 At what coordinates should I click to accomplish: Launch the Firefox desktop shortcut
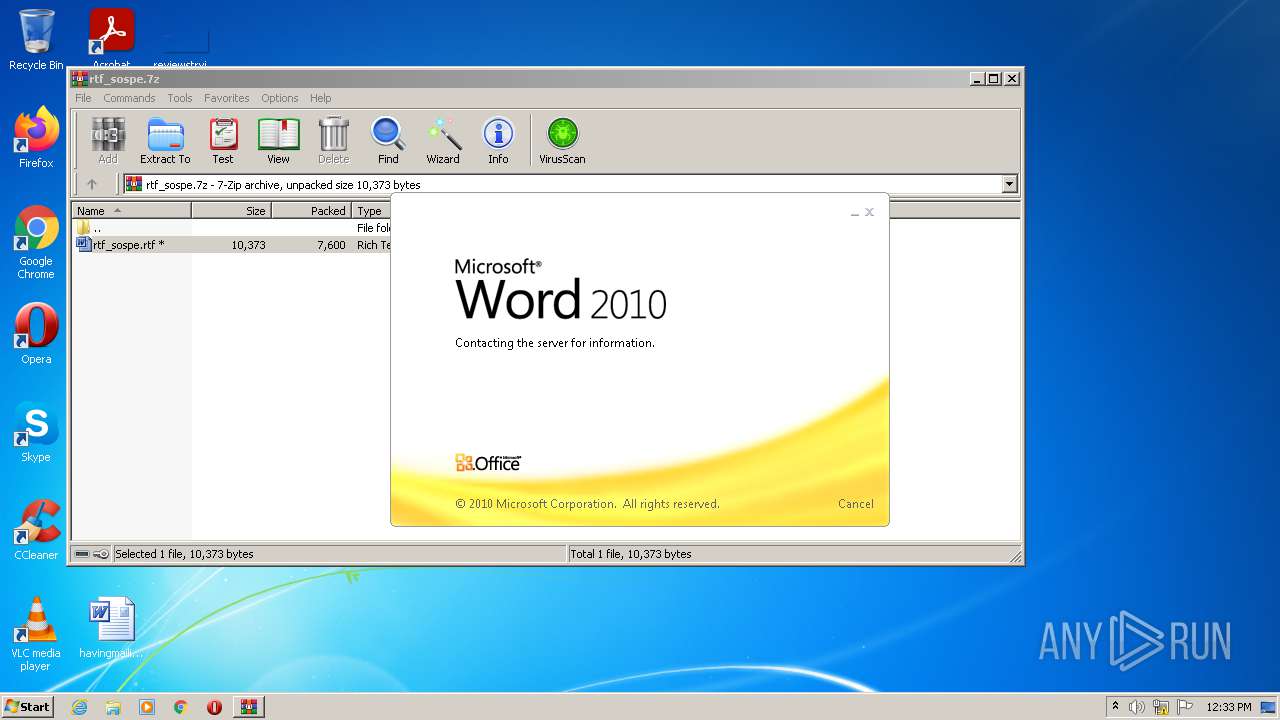[x=36, y=138]
